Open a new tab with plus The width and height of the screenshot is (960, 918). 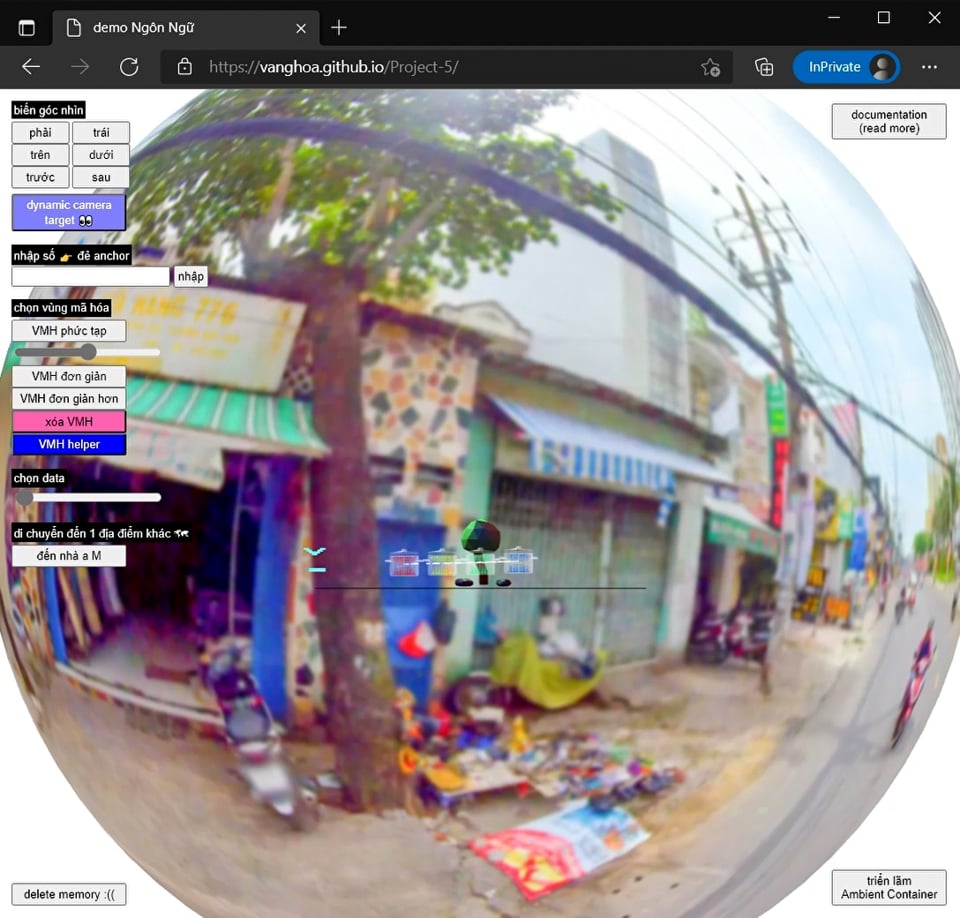339,28
